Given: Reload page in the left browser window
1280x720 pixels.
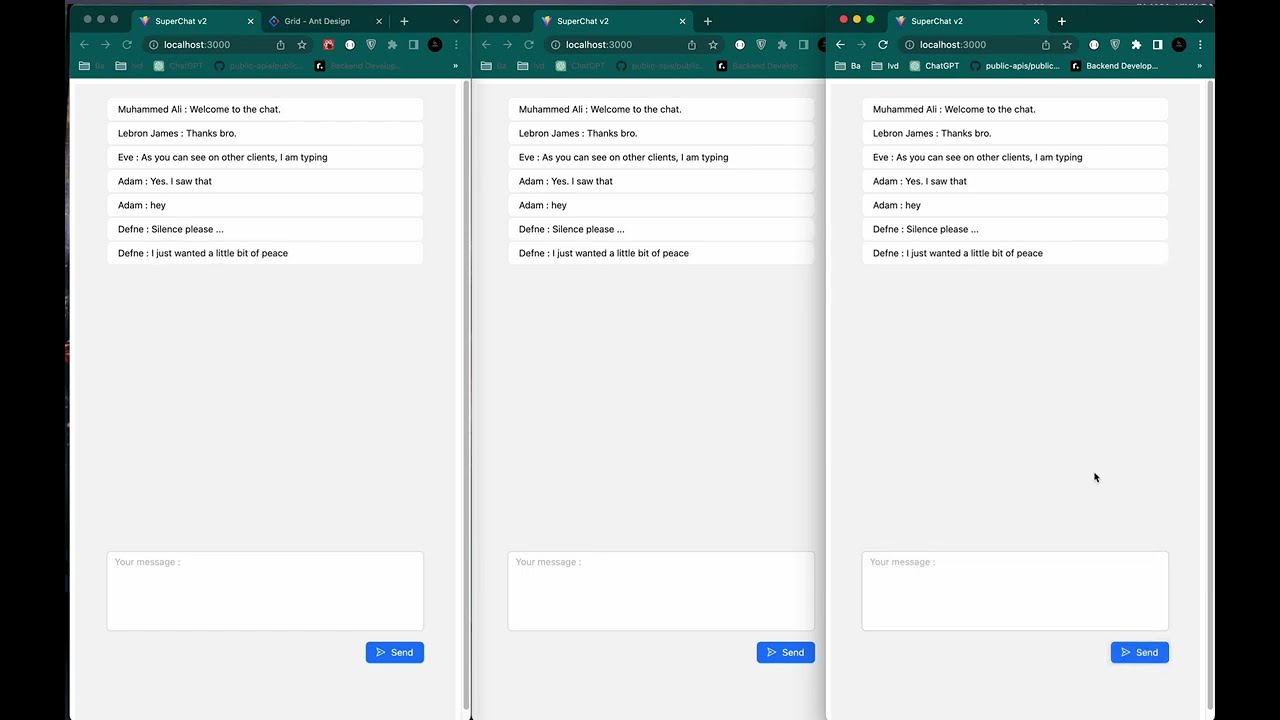Looking at the screenshot, I should [x=127, y=44].
